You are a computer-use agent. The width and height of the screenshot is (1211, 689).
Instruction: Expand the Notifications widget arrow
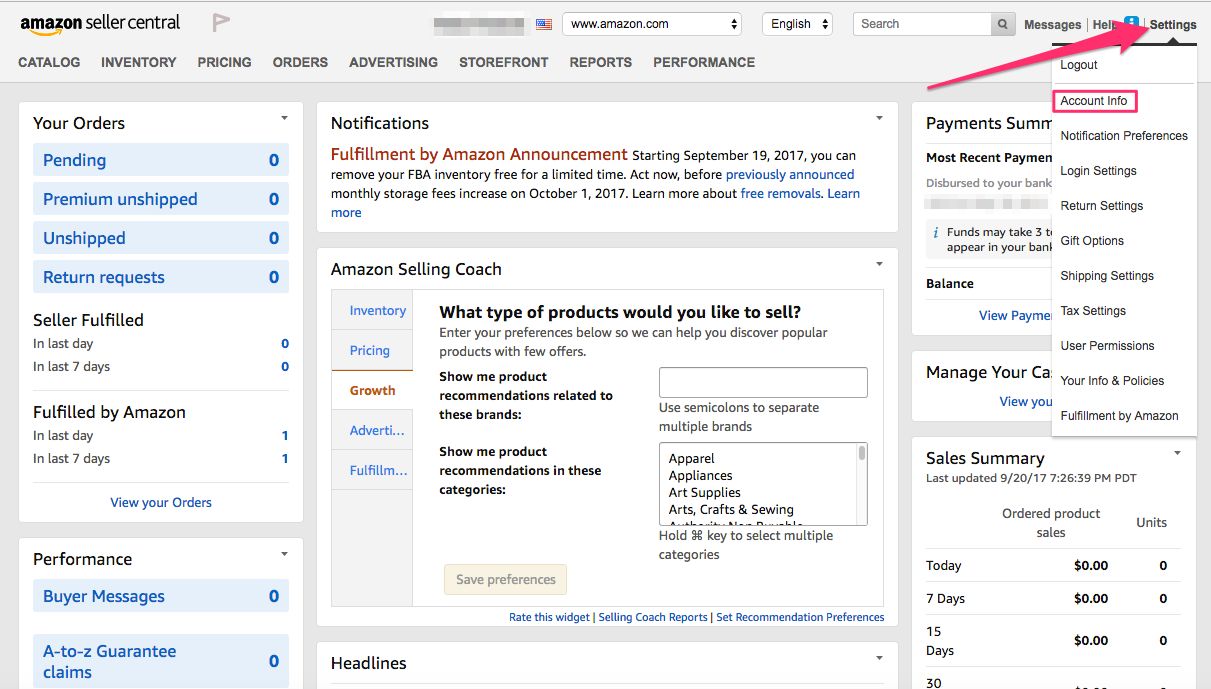[879, 118]
